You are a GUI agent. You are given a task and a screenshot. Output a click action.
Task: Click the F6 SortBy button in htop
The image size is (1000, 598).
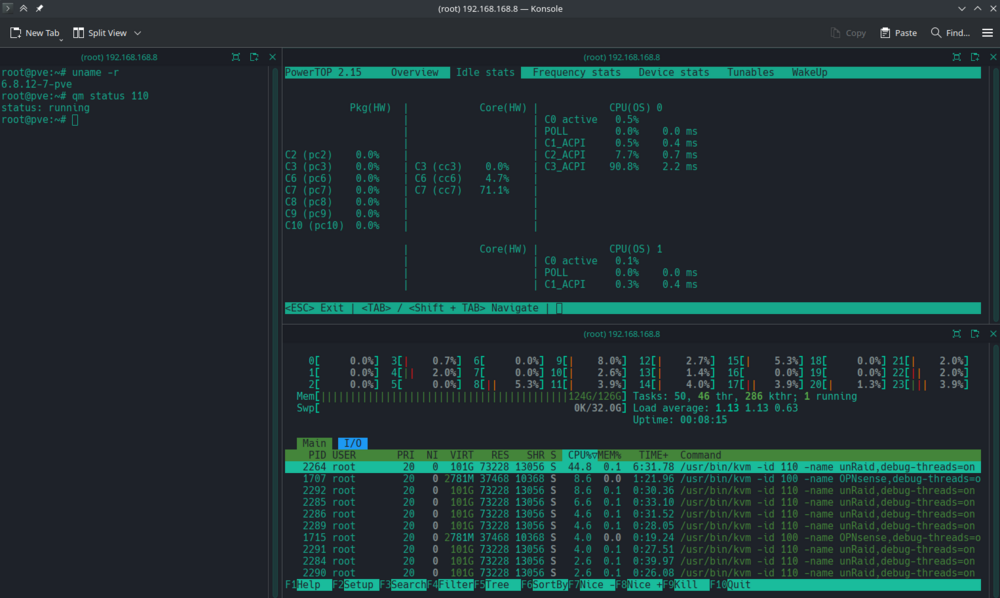(x=544, y=585)
